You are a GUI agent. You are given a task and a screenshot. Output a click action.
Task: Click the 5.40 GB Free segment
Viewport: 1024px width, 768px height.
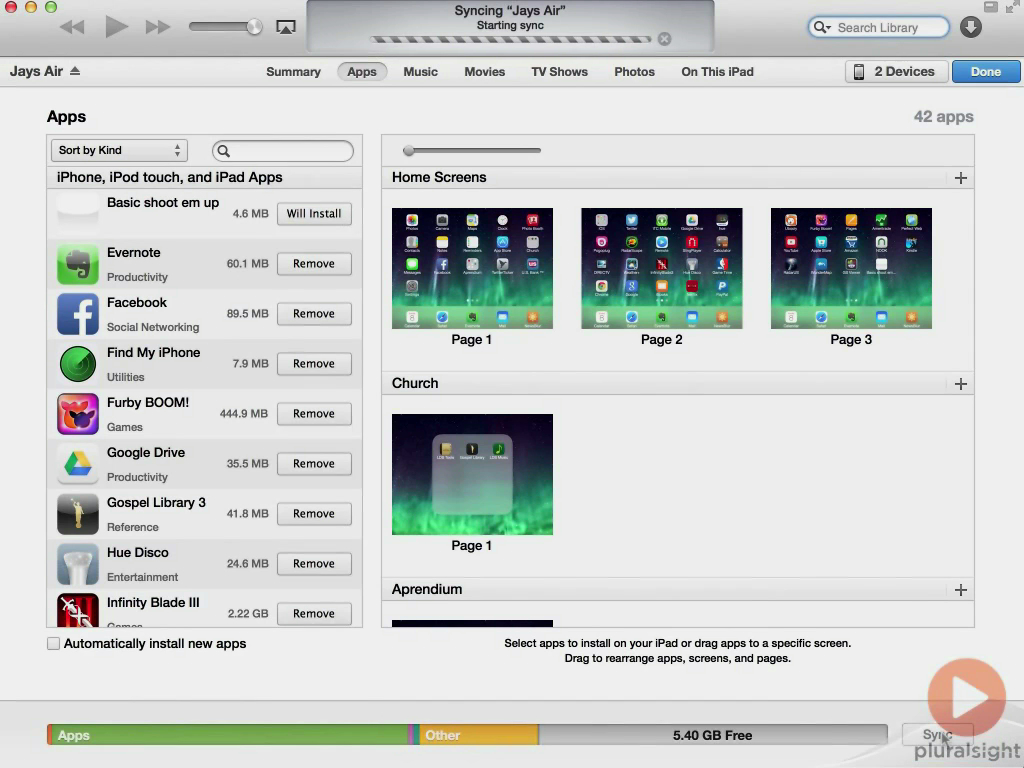tap(712, 735)
